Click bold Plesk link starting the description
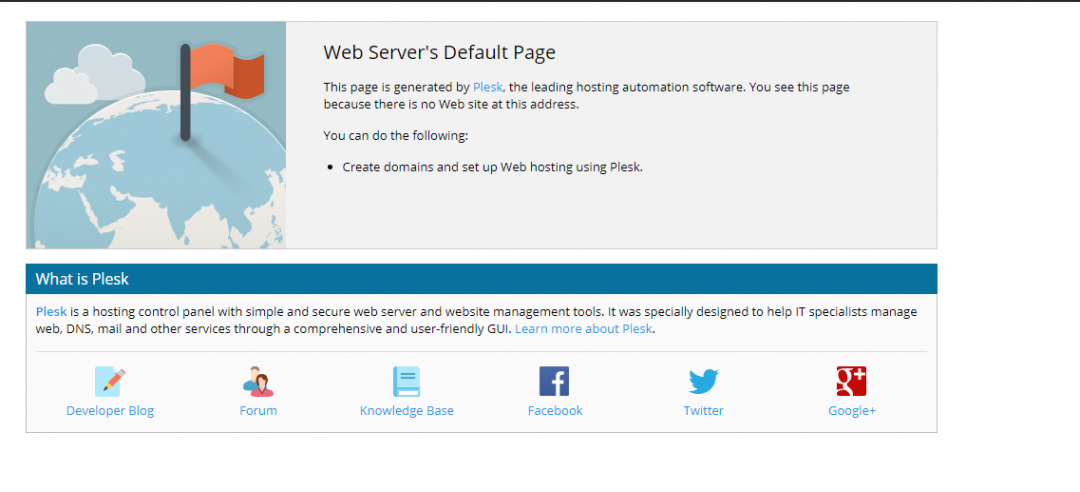The image size is (1080, 492). click(51, 312)
